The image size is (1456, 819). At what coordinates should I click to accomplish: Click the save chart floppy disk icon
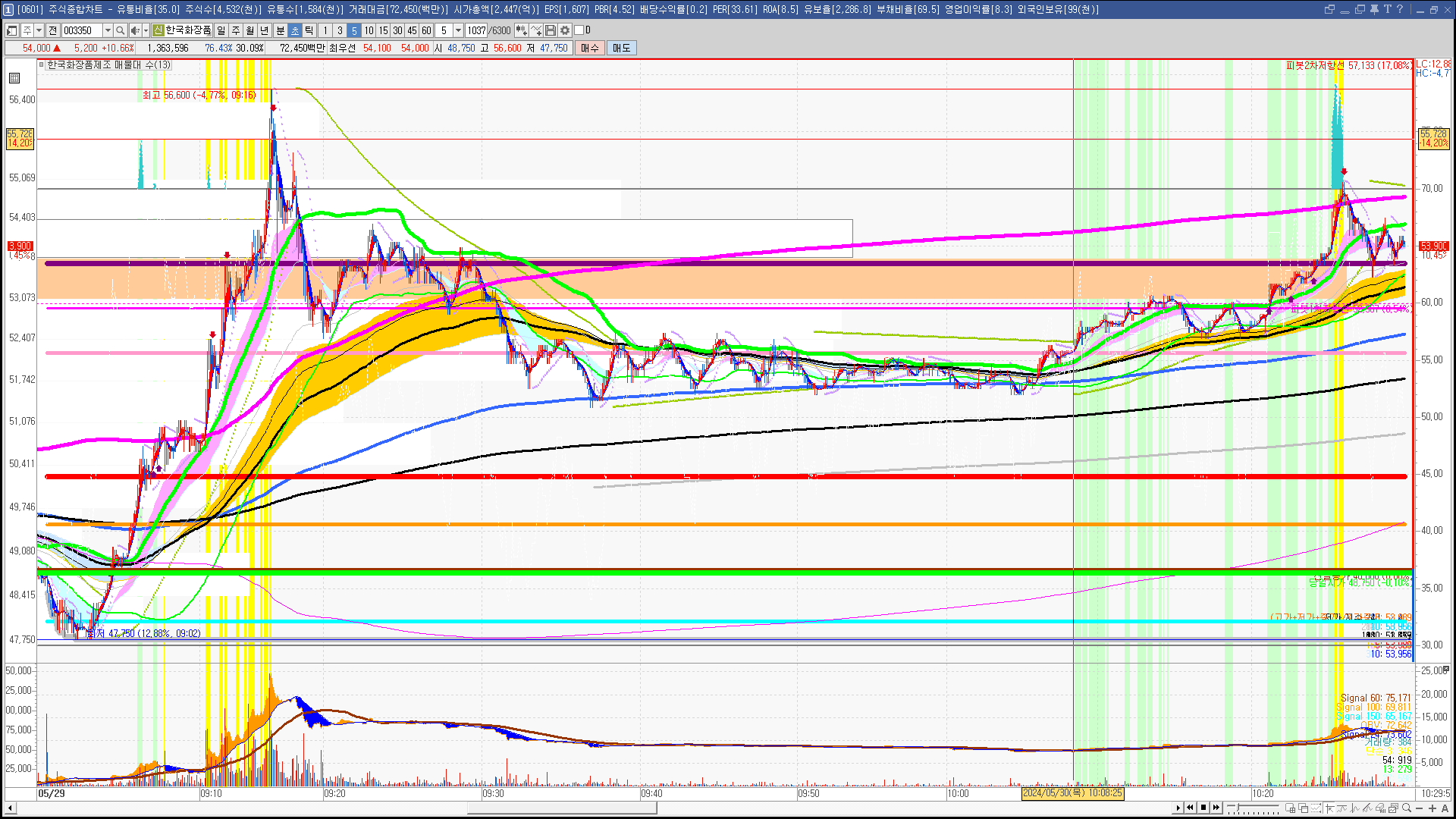click(x=551, y=30)
